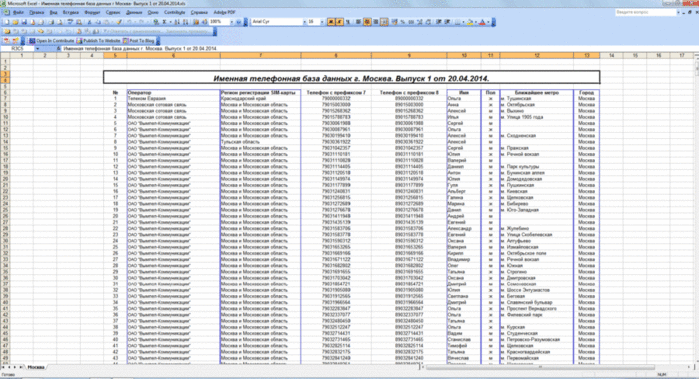The height and width of the screenshot is (379, 699).
Task: Open the Contribute menu
Action: (x=174, y=12)
